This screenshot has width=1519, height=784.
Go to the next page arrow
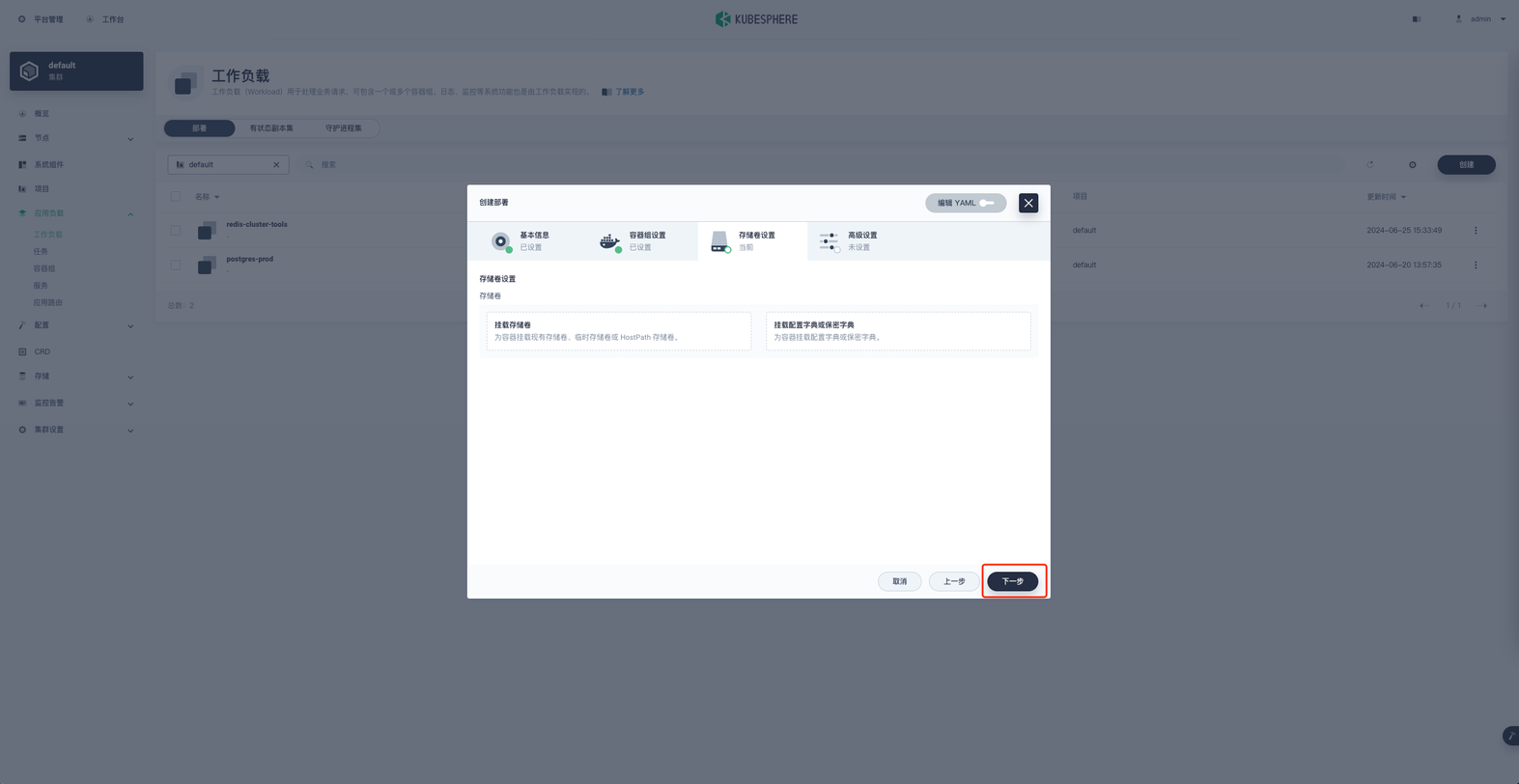(x=1482, y=306)
